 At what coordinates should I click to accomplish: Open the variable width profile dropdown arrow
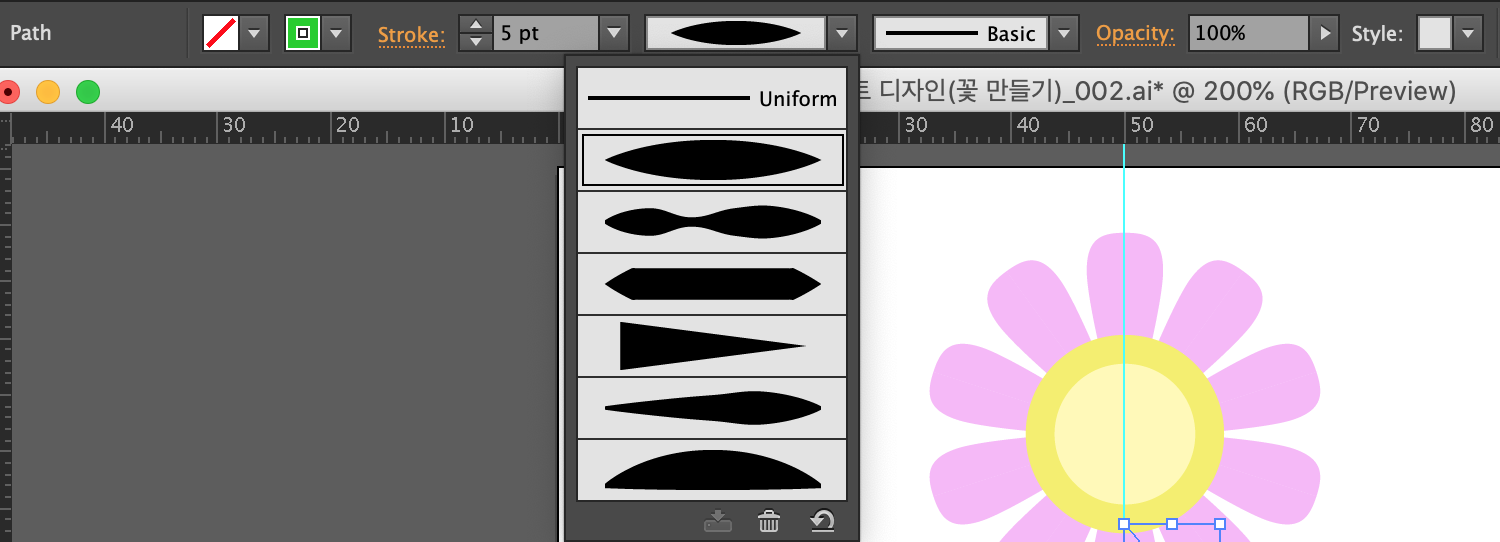click(x=842, y=33)
